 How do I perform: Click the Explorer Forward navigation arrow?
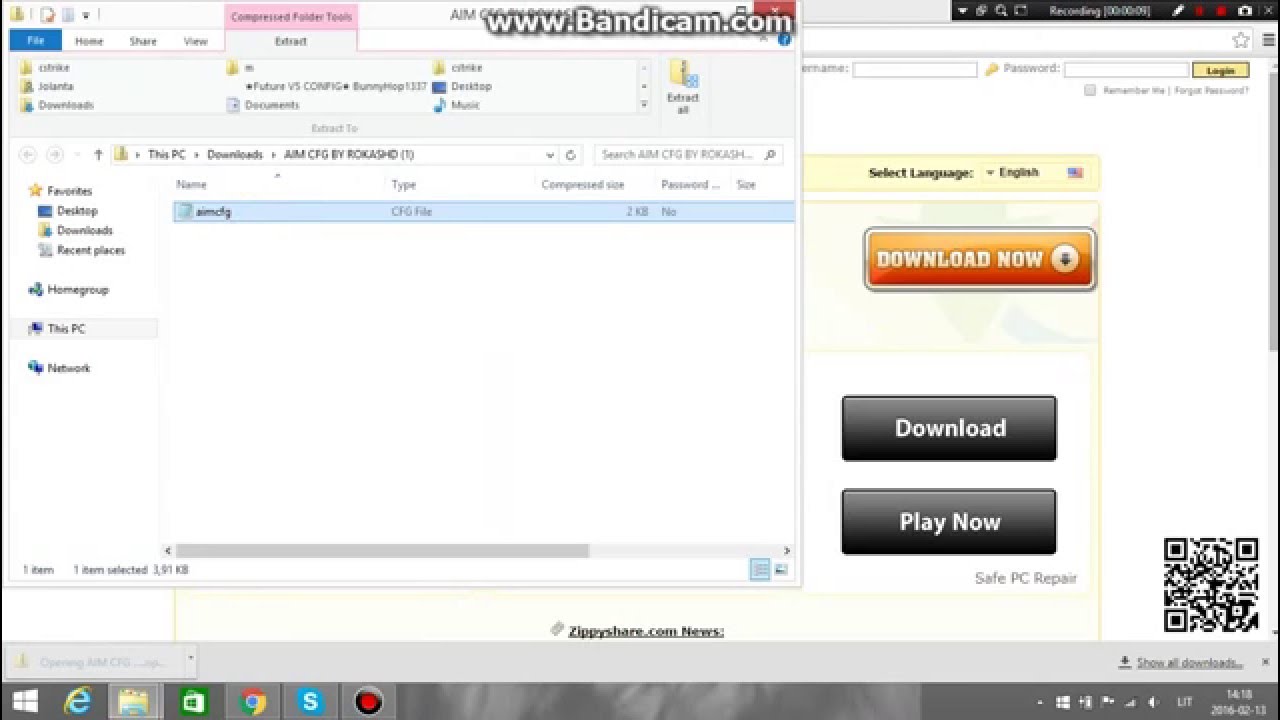56,155
